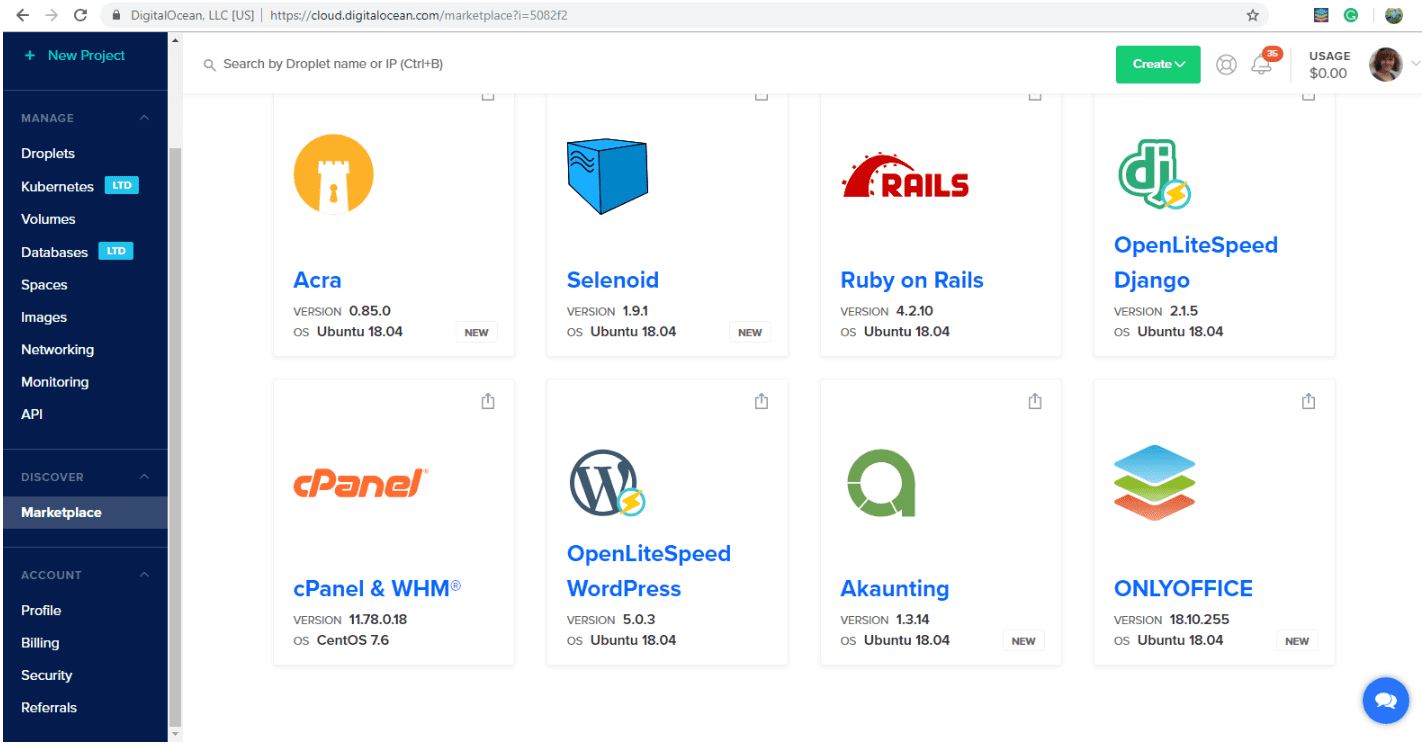Open the Create dropdown button
Screen dimensions: 1427x748
1158,64
